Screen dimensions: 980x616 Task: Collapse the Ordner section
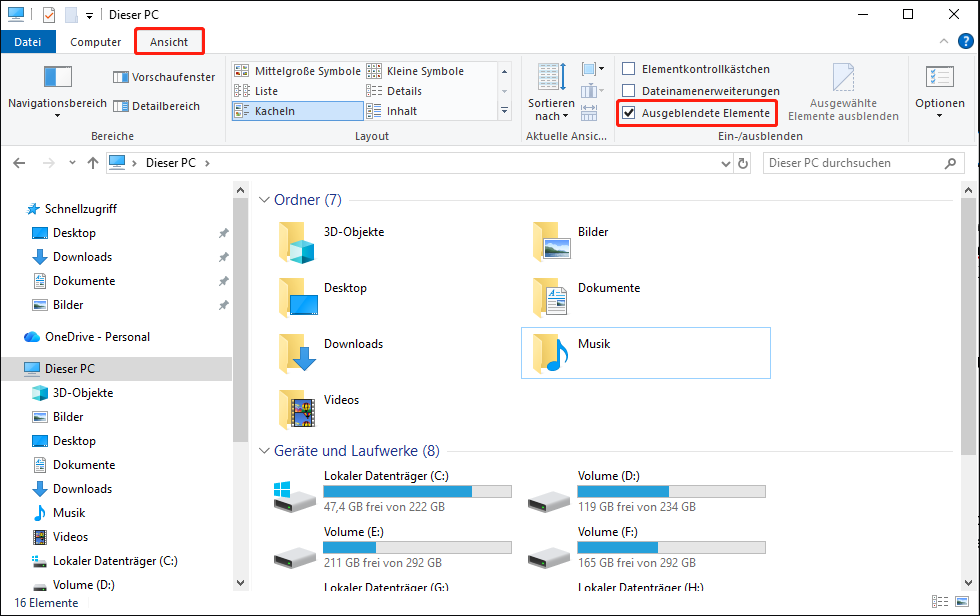pyautogui.click(x=264, y=199)
